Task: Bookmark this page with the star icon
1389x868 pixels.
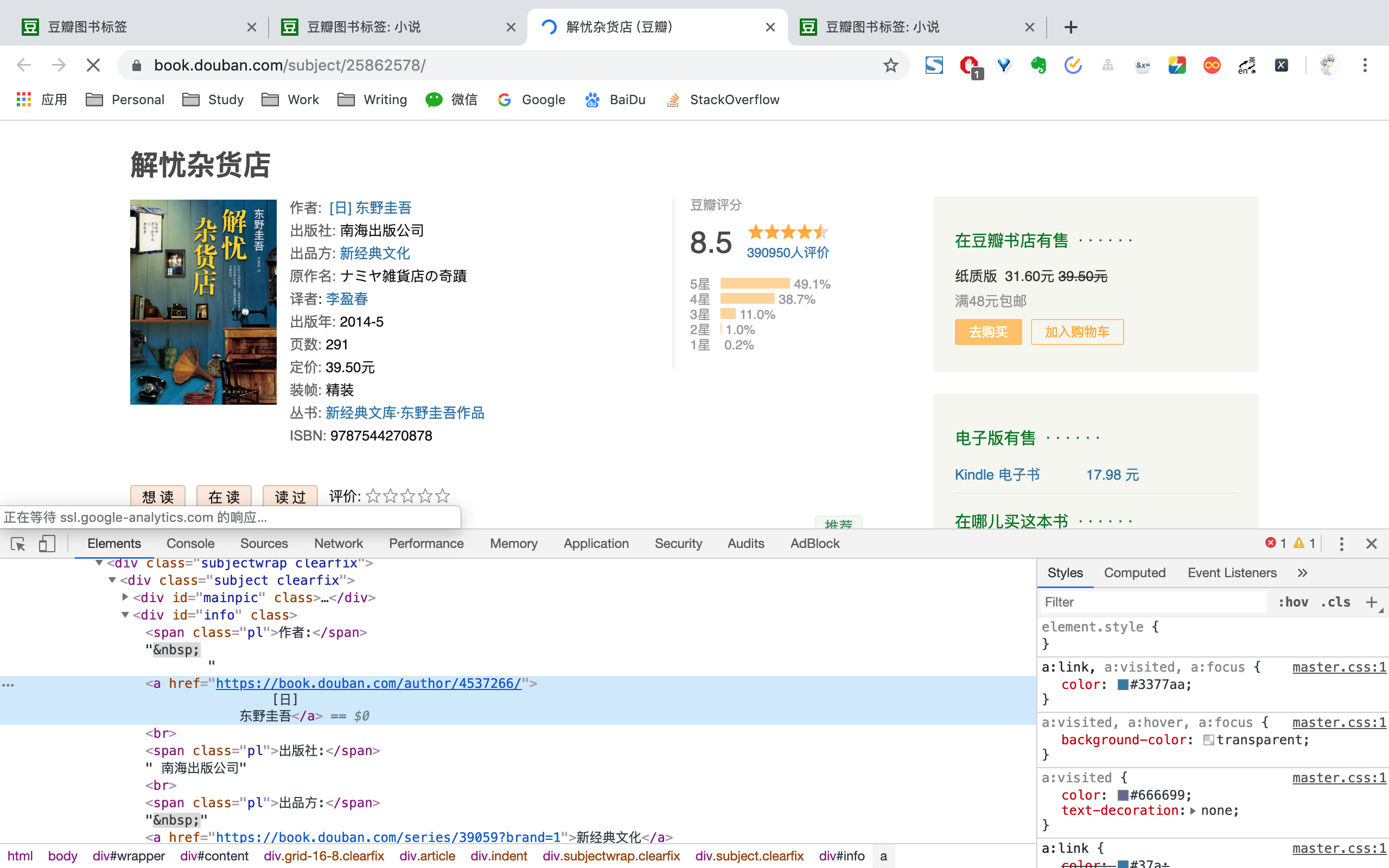Action: click(x=890, y=66)
